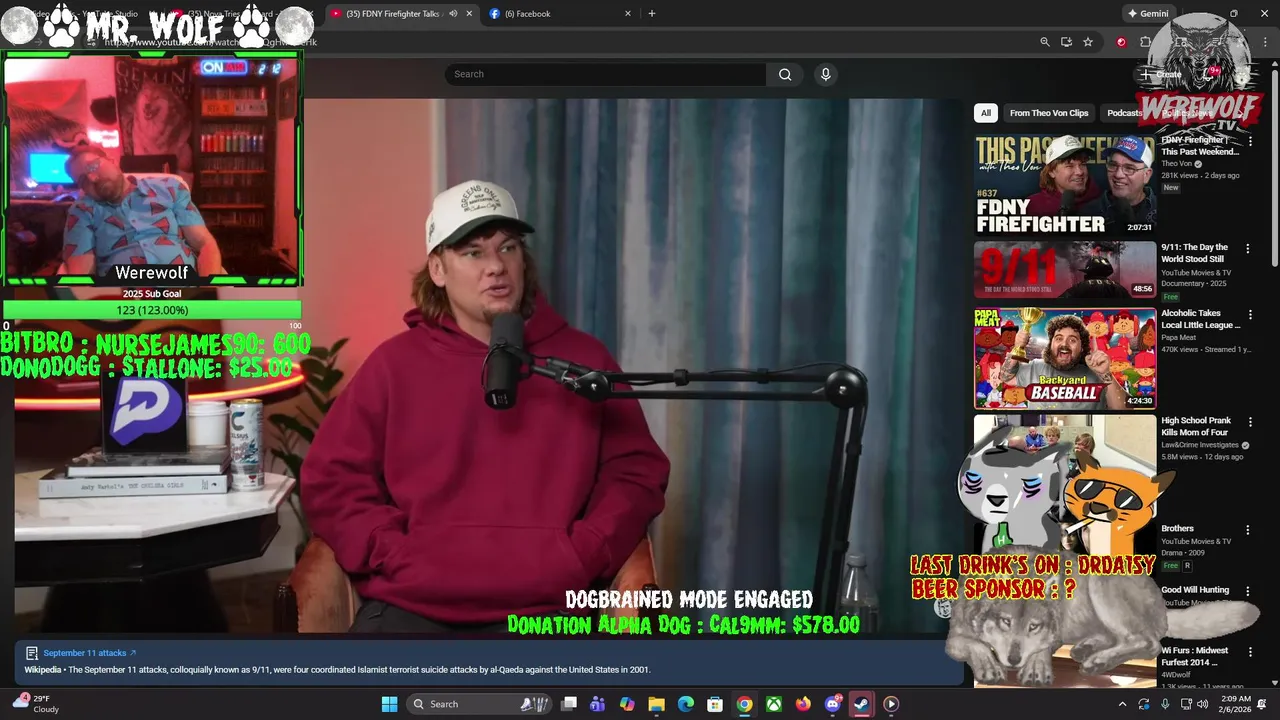Open more options for High School Prank video

click(x=1249, y=422)
